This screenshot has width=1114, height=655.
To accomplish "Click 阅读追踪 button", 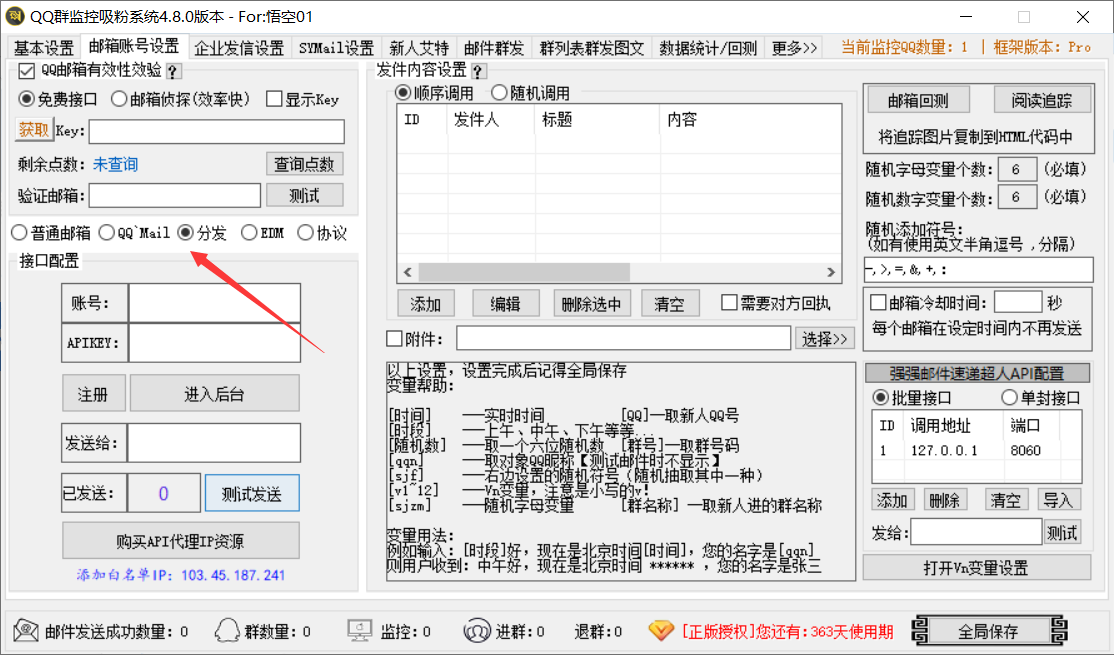I will pyautogui.click(x=1042, y=100).
